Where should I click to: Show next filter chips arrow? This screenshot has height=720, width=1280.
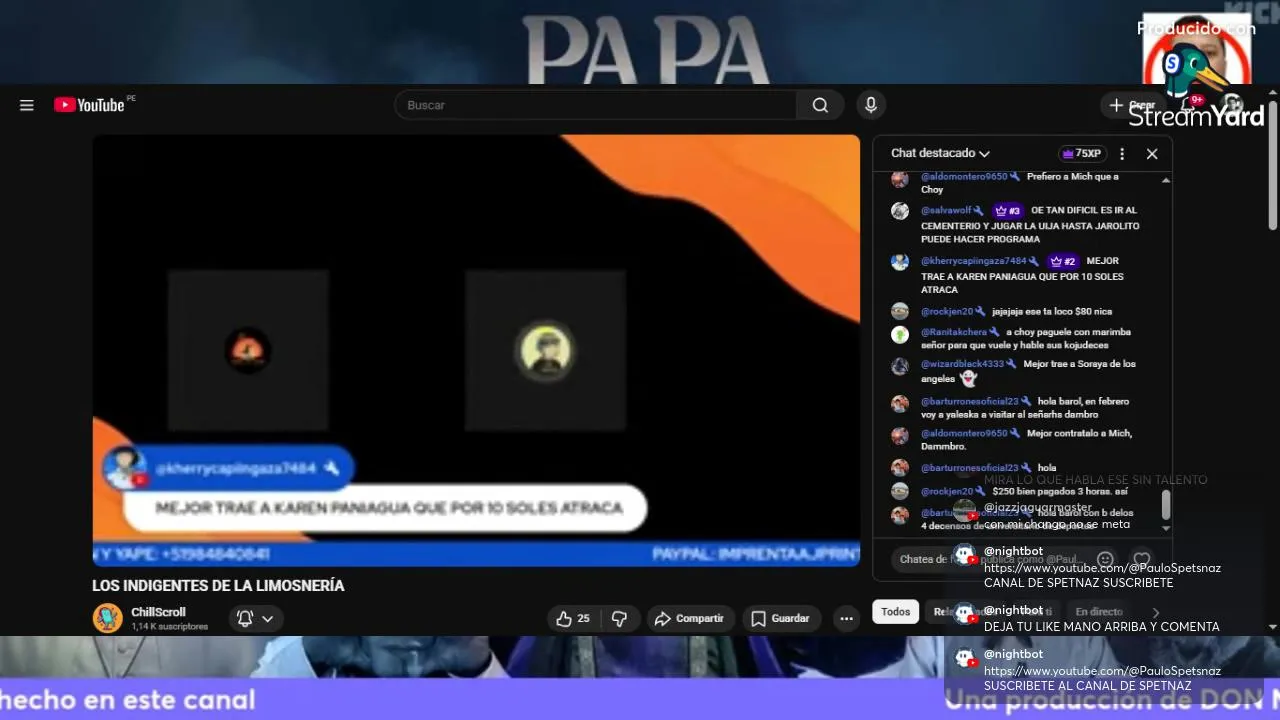coord(1155,612)
